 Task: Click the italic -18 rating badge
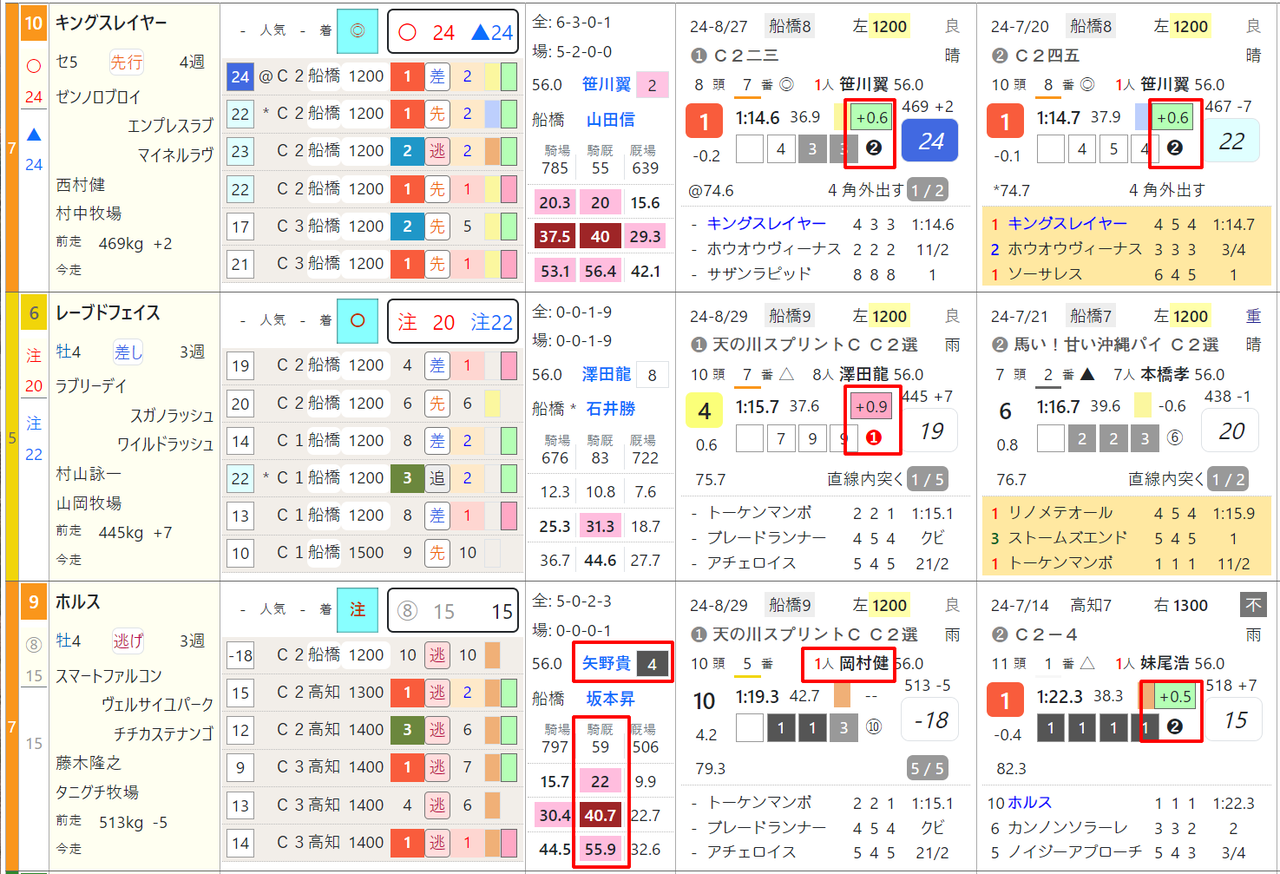click(931, 720)
